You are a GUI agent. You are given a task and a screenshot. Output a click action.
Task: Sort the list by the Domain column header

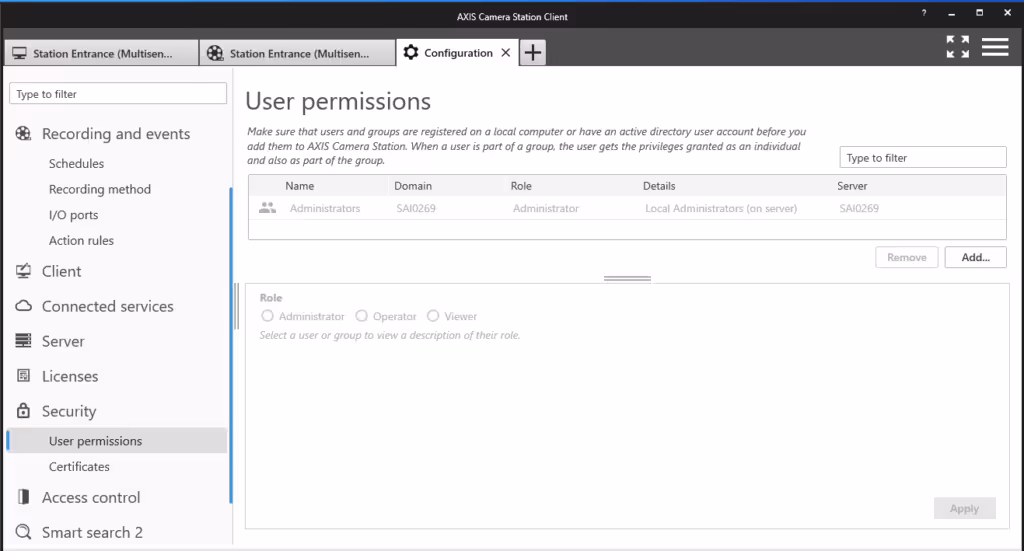click(413, 186)
